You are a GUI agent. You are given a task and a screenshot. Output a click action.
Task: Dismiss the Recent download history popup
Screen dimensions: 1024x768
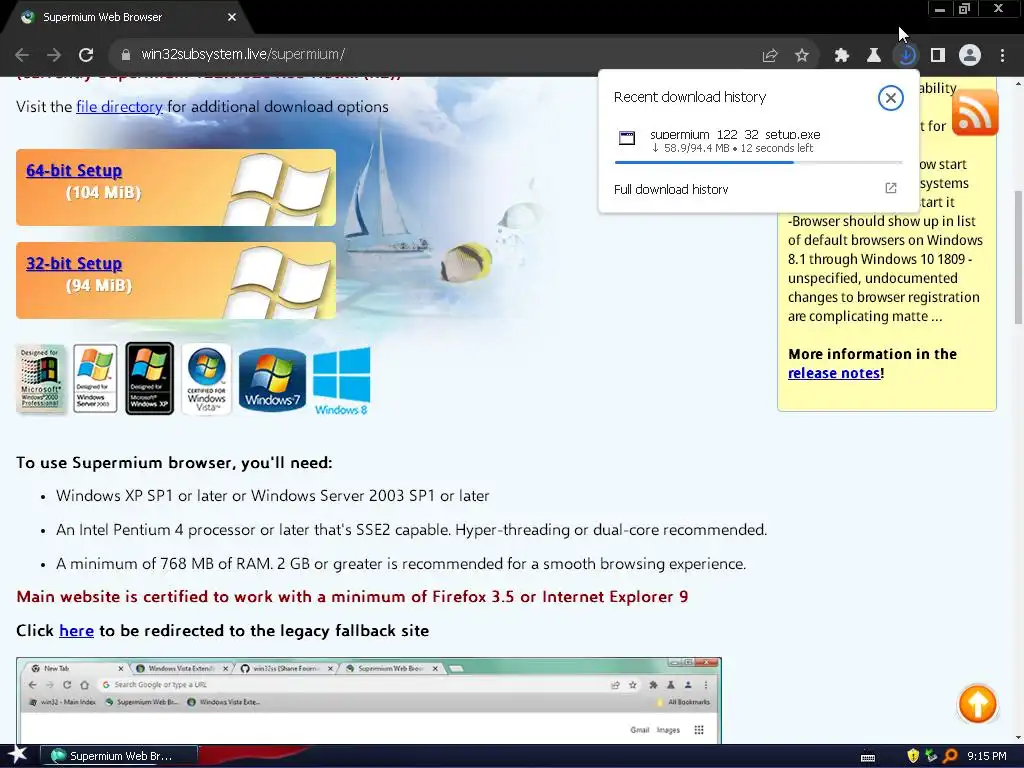890,98
